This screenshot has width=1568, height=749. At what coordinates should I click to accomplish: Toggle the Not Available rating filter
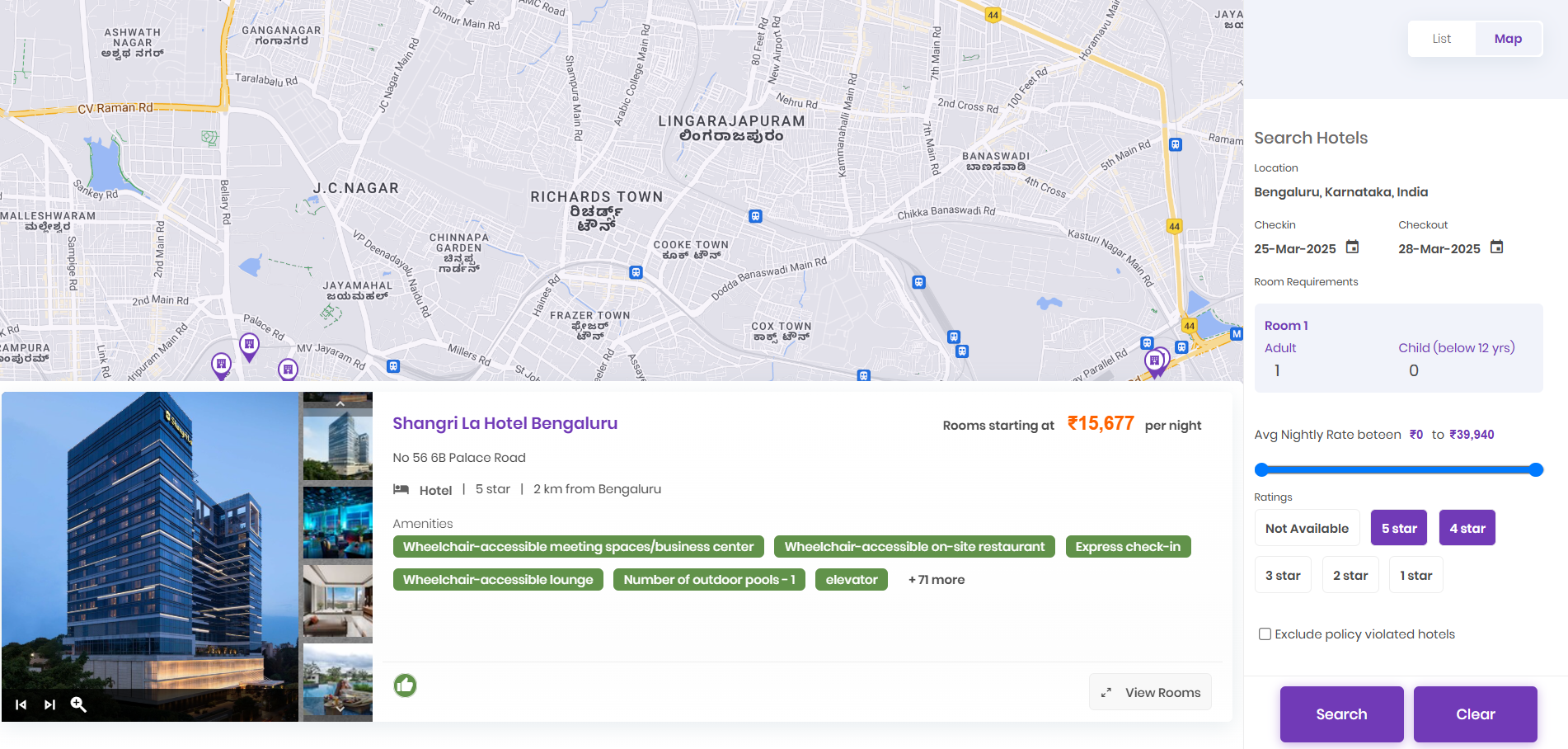tap(1307, 528)
